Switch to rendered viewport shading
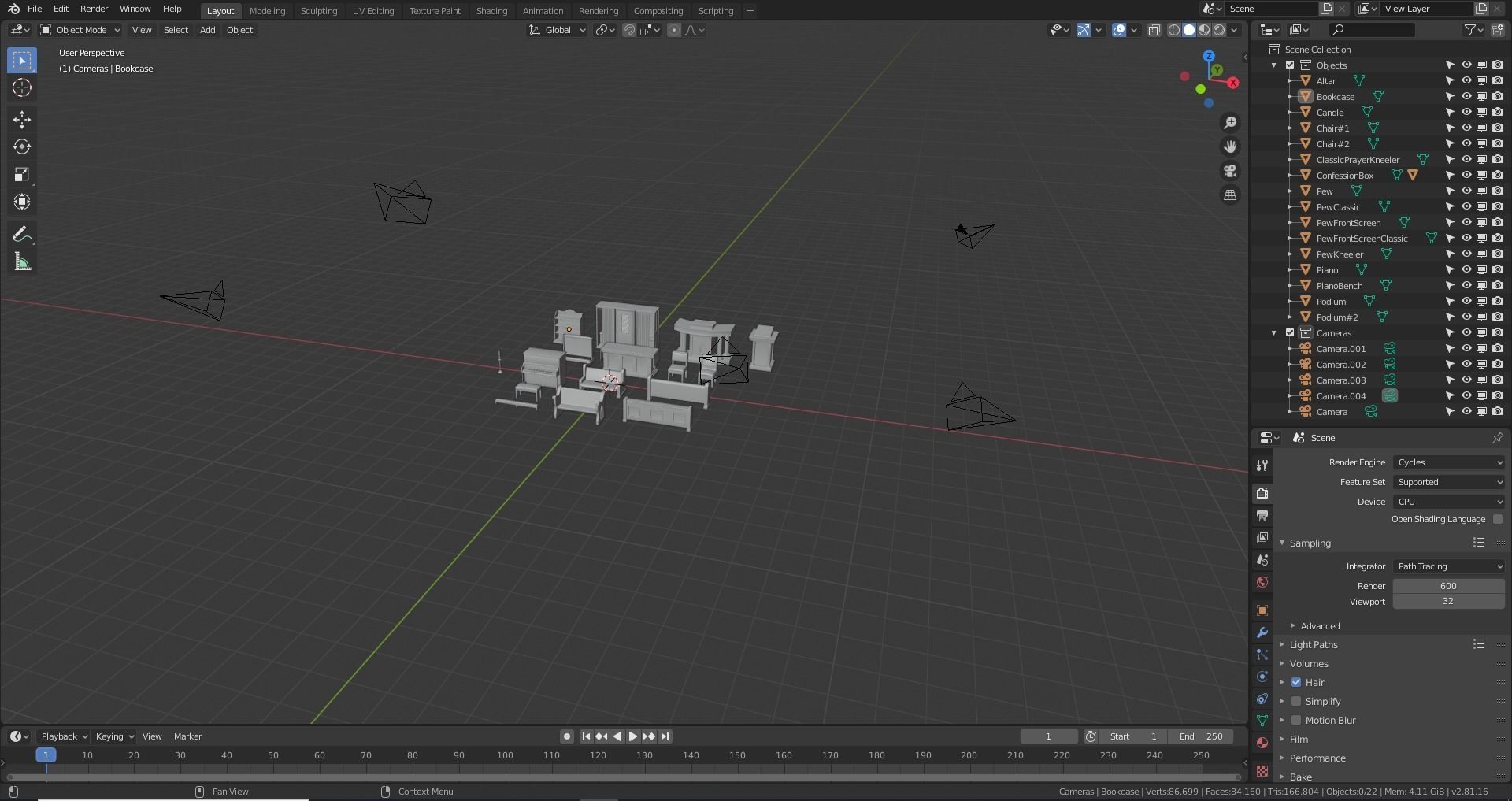1512x801 pixels. (x=1220, y=30)
